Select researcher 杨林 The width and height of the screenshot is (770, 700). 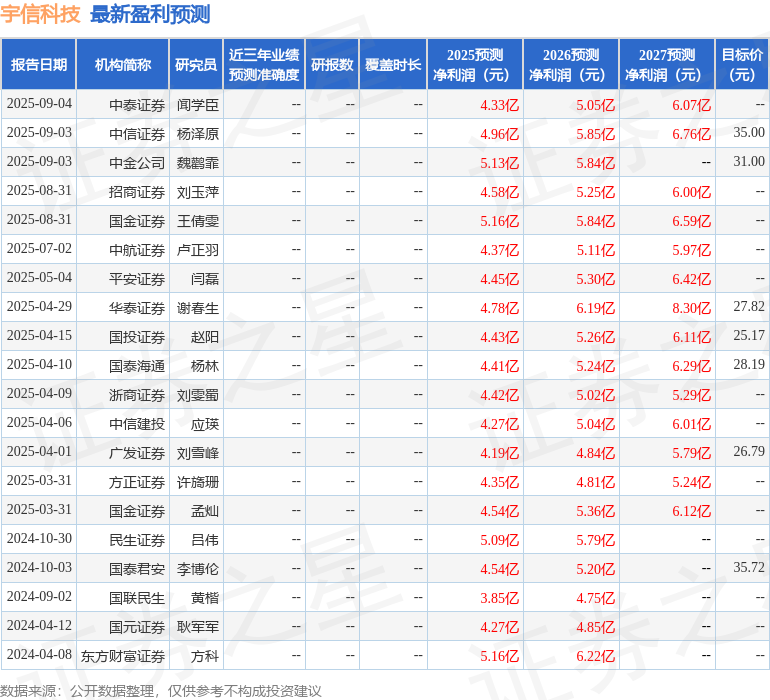tap(205, 365)
